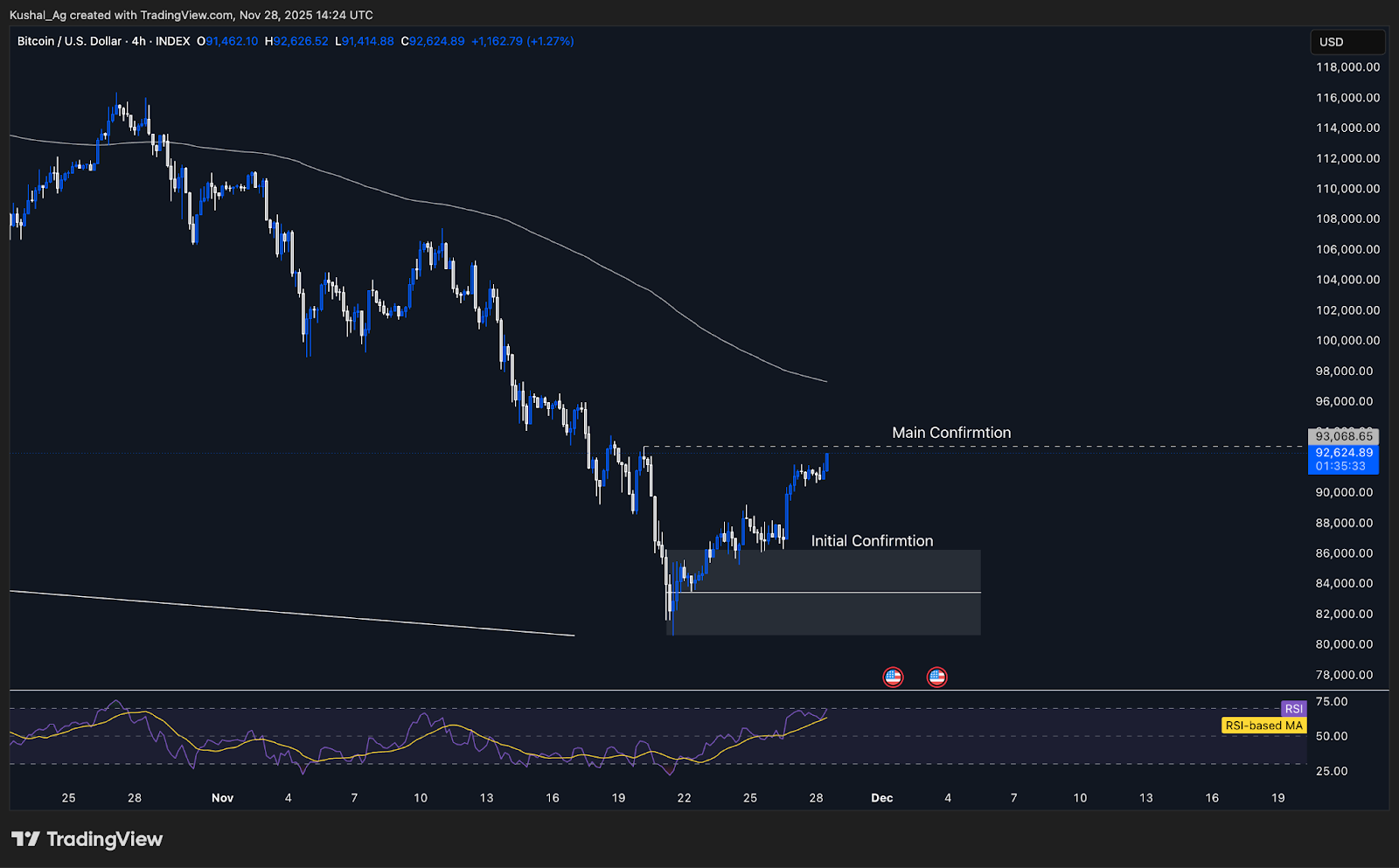The image size is (1399, 868).
Task: Click the gray 93,068.65 price tag on the axis
Action: (1344, 434)
